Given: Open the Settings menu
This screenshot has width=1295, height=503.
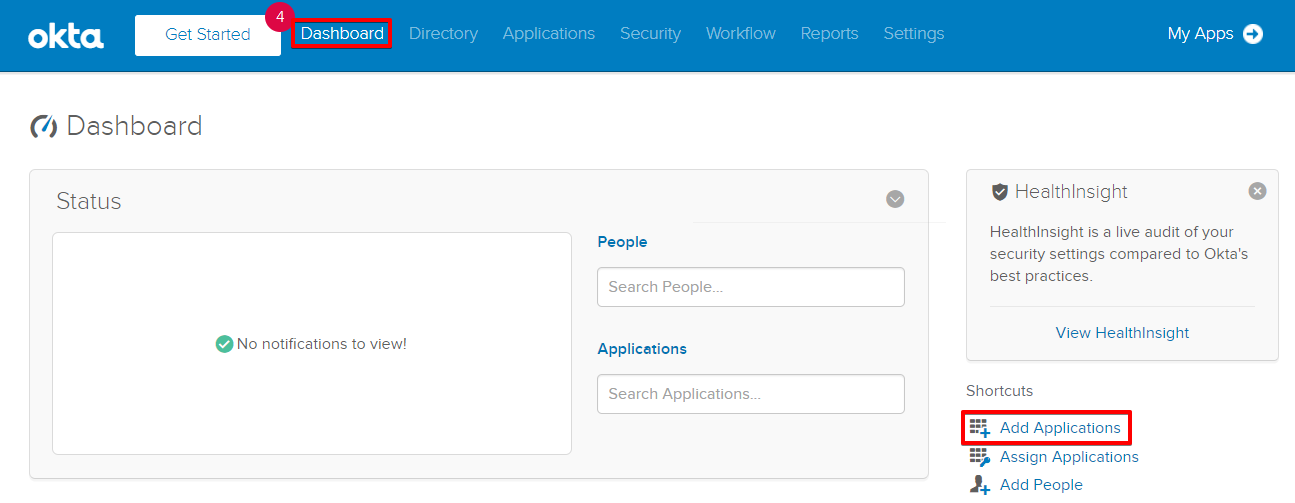Looking at the screenshot, I should 913,34.
